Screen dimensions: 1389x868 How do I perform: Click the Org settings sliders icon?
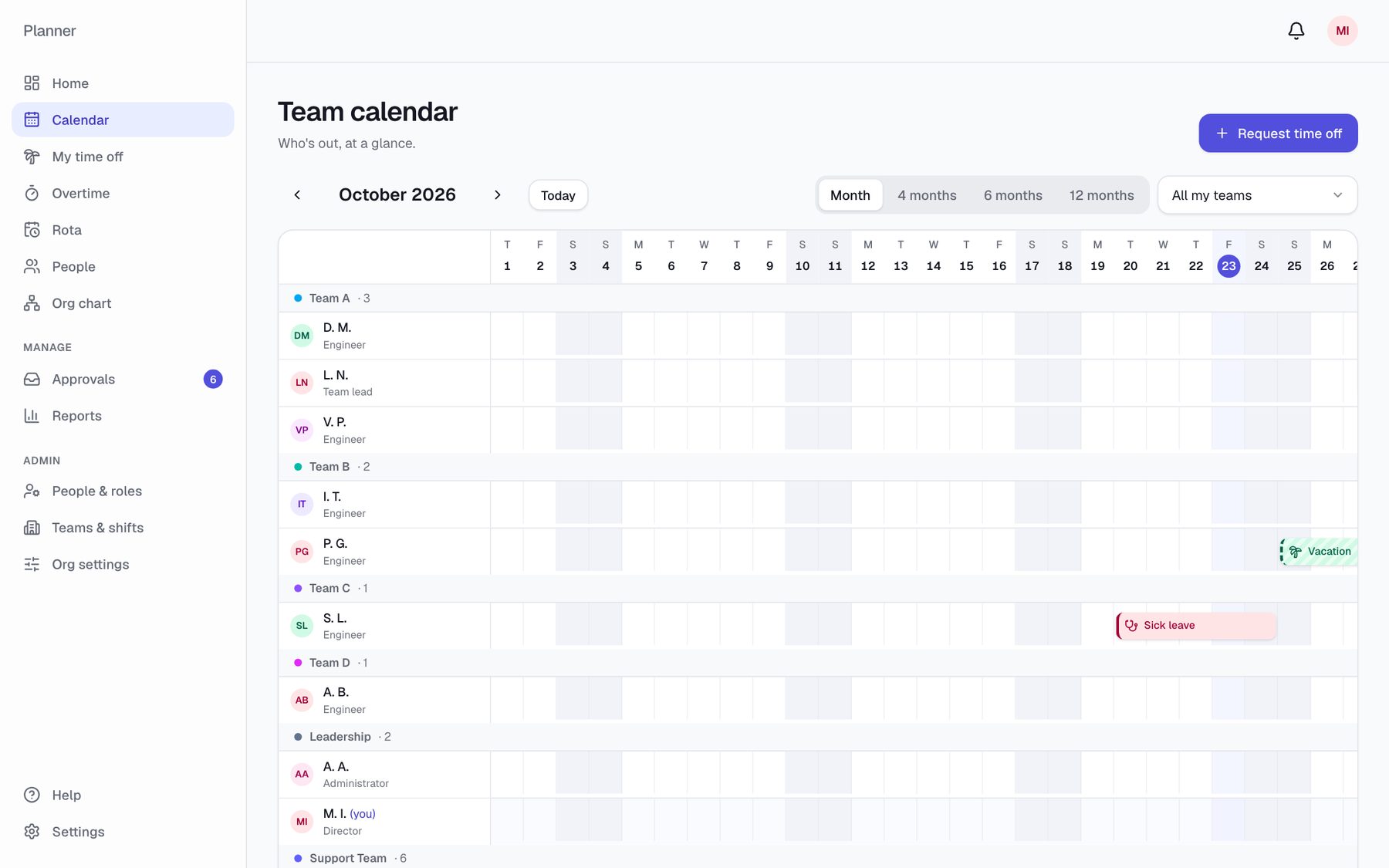coord(32,565)
